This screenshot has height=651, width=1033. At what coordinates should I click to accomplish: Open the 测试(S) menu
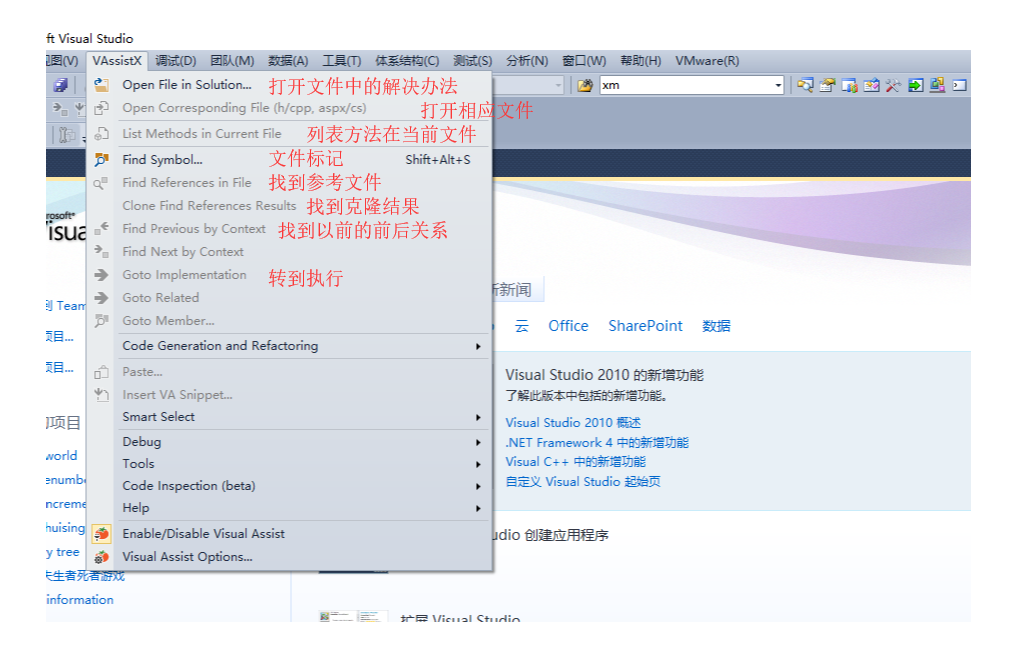click(x=472, y=61)
